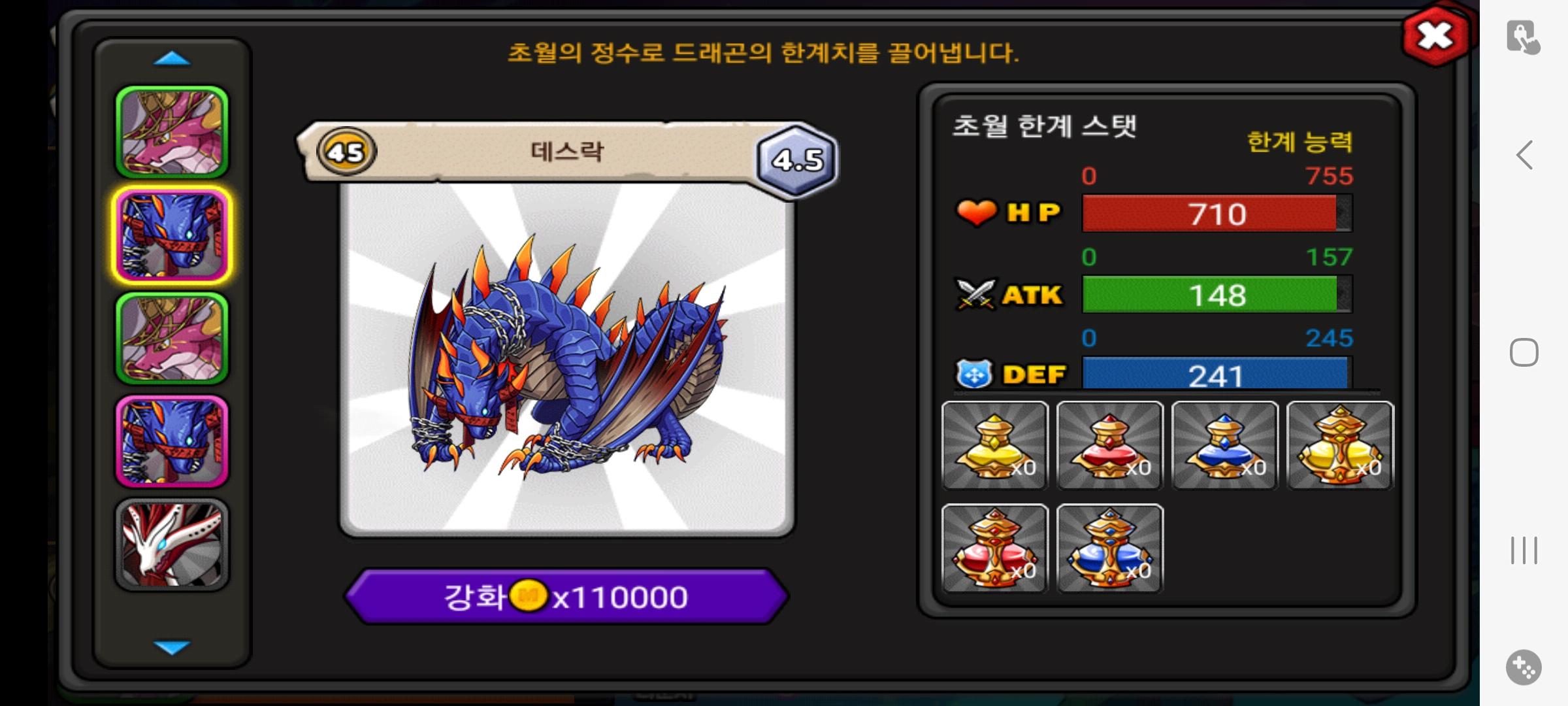The image size is (1568, 706).
Task: Choose the highlighted blue dragon thumbnail
Action: pyautogui.click(x=172, y=235)
